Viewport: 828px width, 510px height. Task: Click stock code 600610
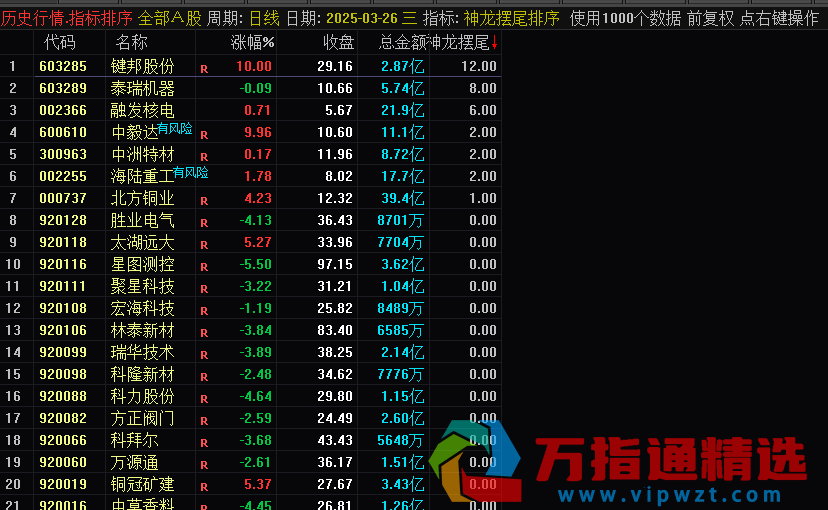[x=63, y=132]
